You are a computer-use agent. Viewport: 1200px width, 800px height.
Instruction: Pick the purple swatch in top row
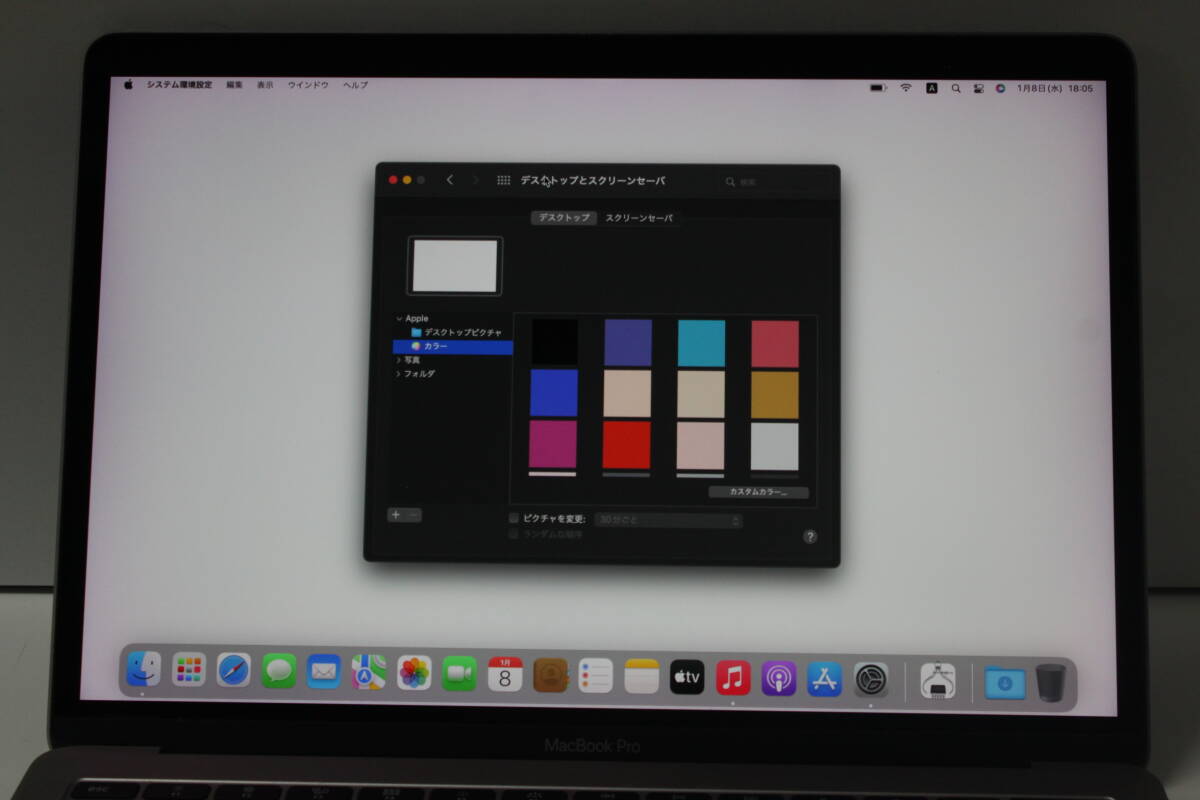pyautogui.click(x=628, y=343)
